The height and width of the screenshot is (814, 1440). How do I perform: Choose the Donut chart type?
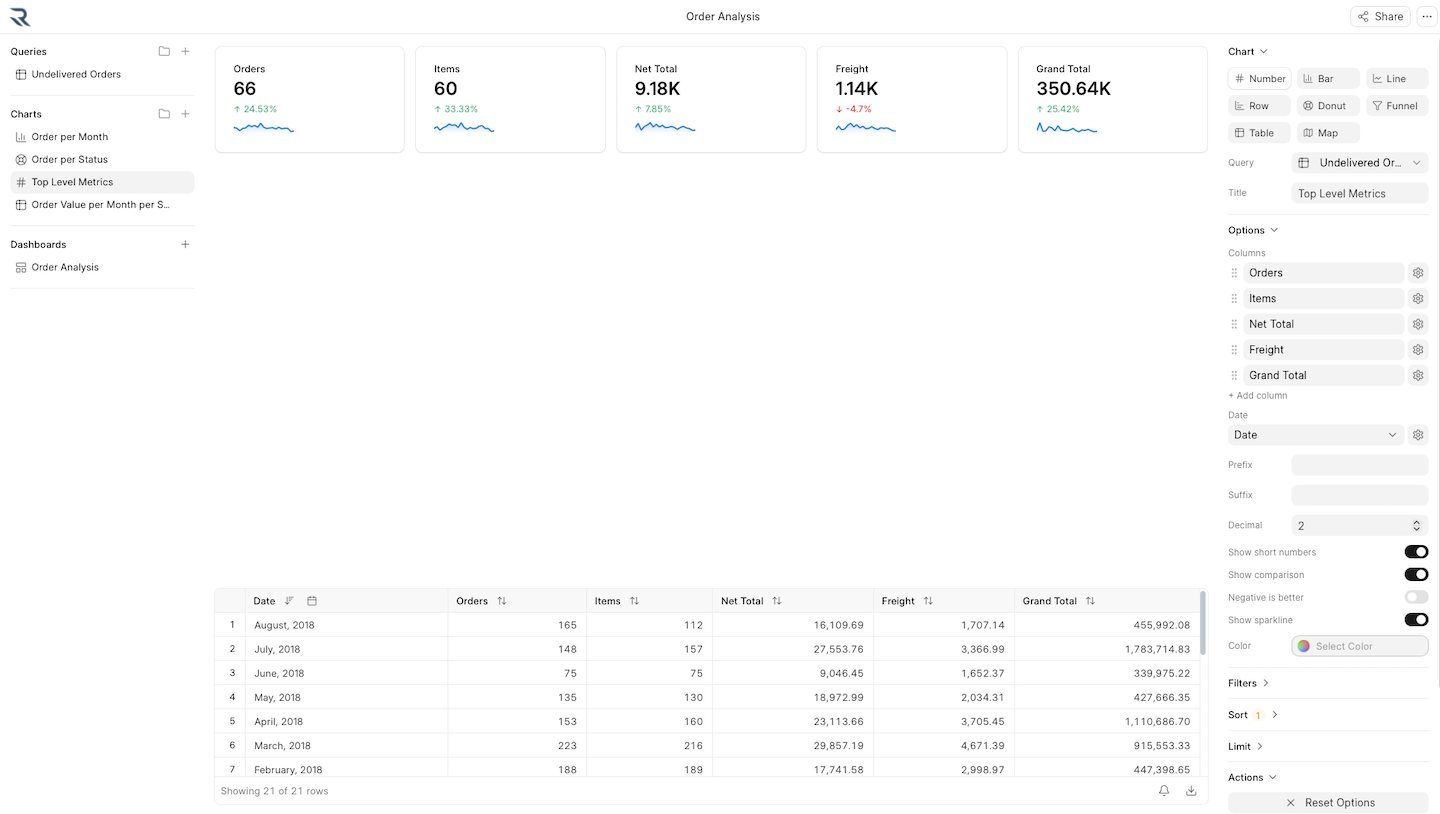pos(1327,105)
